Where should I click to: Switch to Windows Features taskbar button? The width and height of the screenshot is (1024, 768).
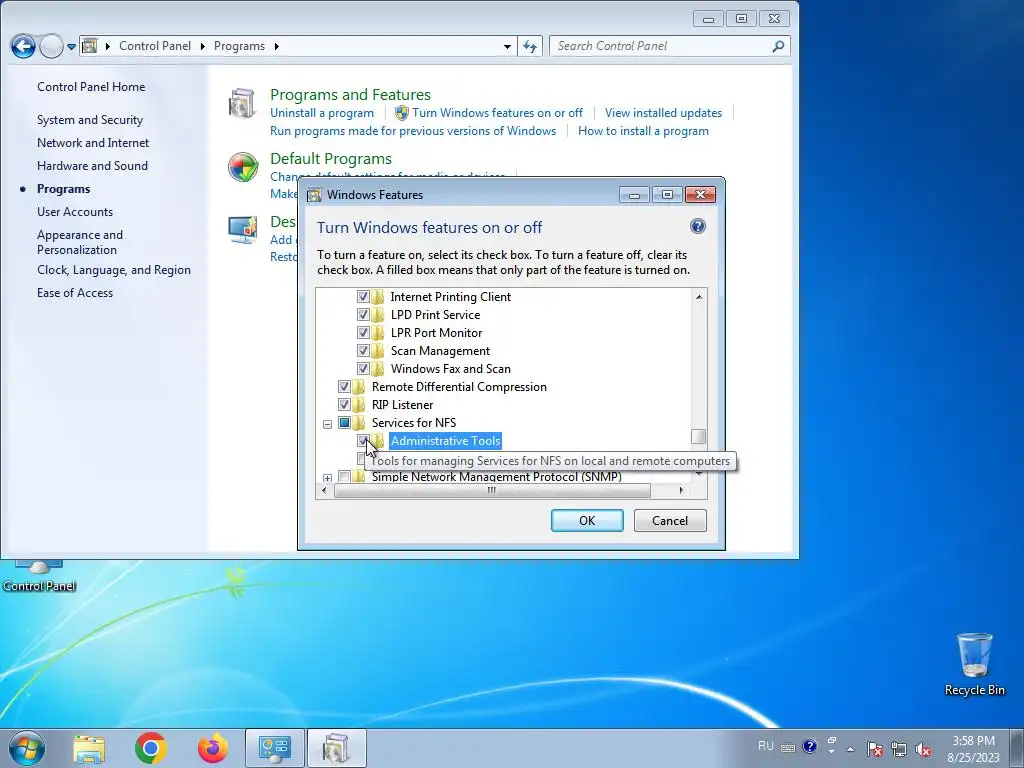point(336,748)
